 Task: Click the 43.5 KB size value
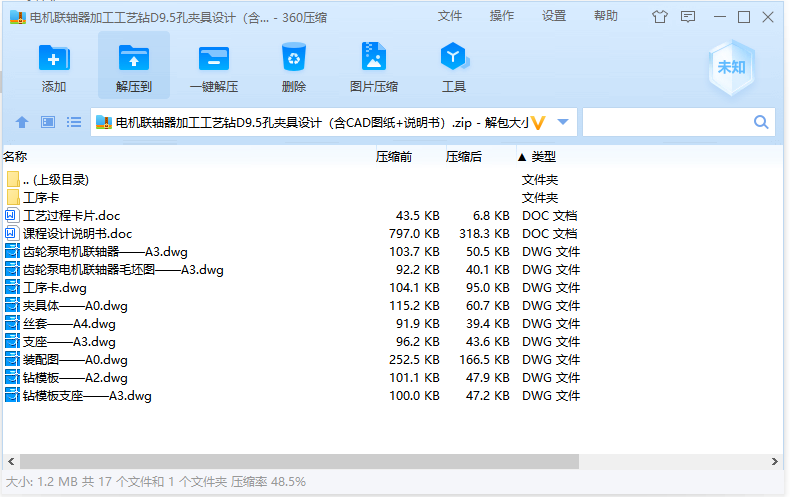[x=418, y=216]
